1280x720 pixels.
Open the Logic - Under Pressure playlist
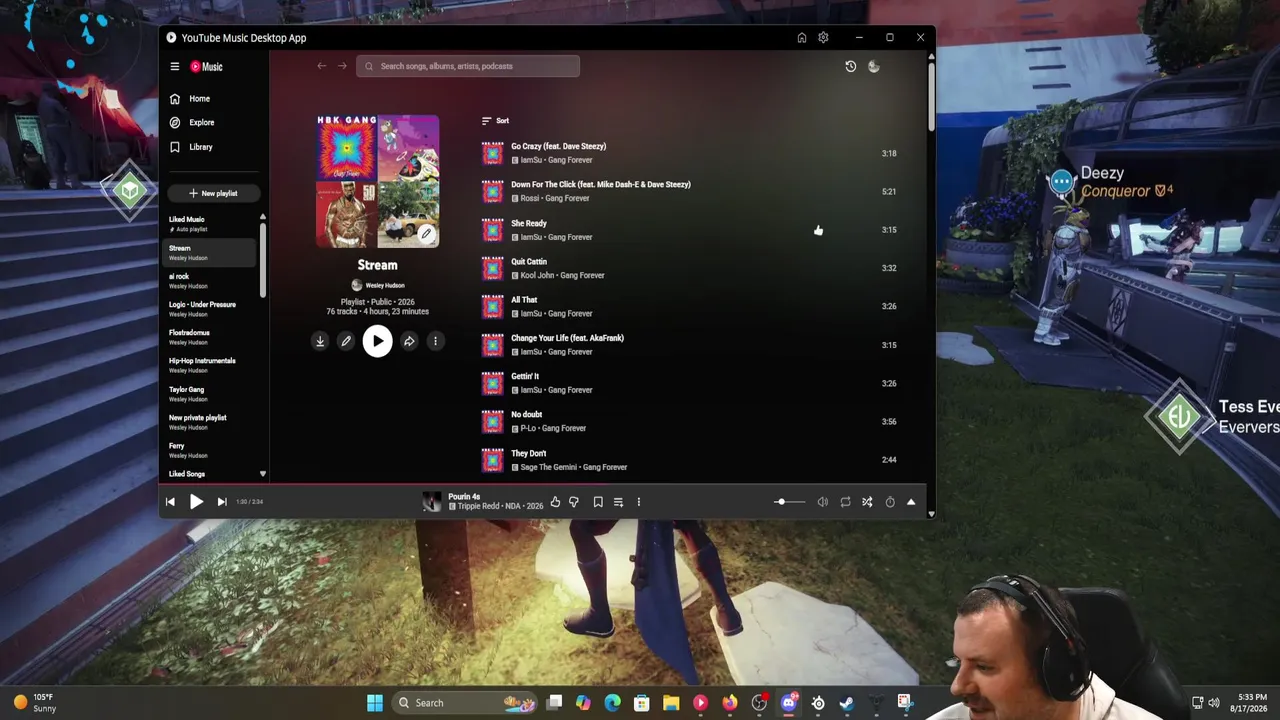point(210,309)
